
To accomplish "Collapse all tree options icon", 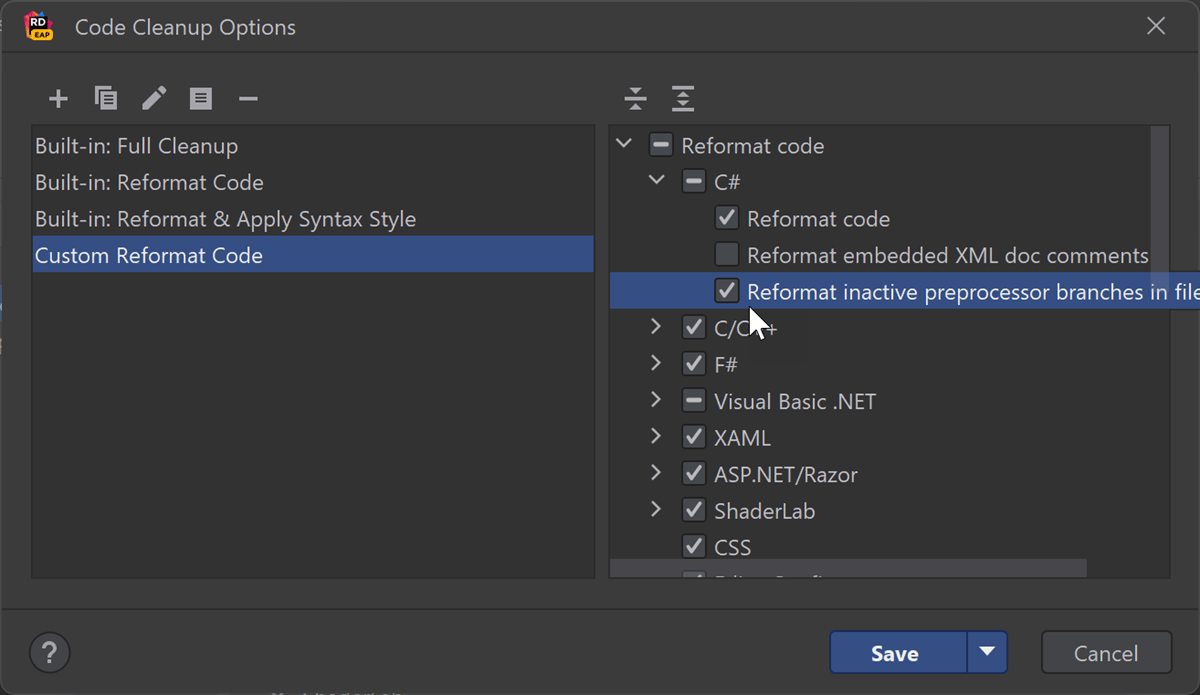I will coord(635,98).
